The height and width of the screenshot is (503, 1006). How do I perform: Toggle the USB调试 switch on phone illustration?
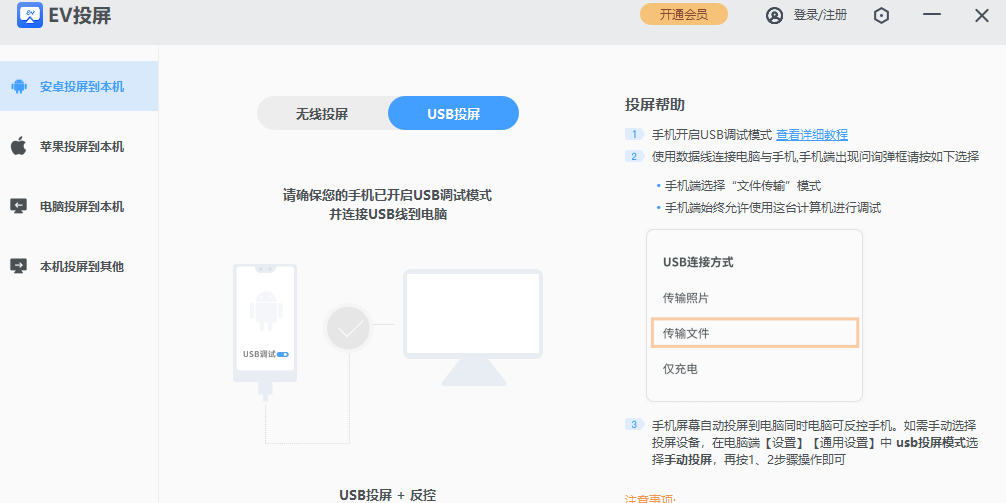tap(283, 354)
